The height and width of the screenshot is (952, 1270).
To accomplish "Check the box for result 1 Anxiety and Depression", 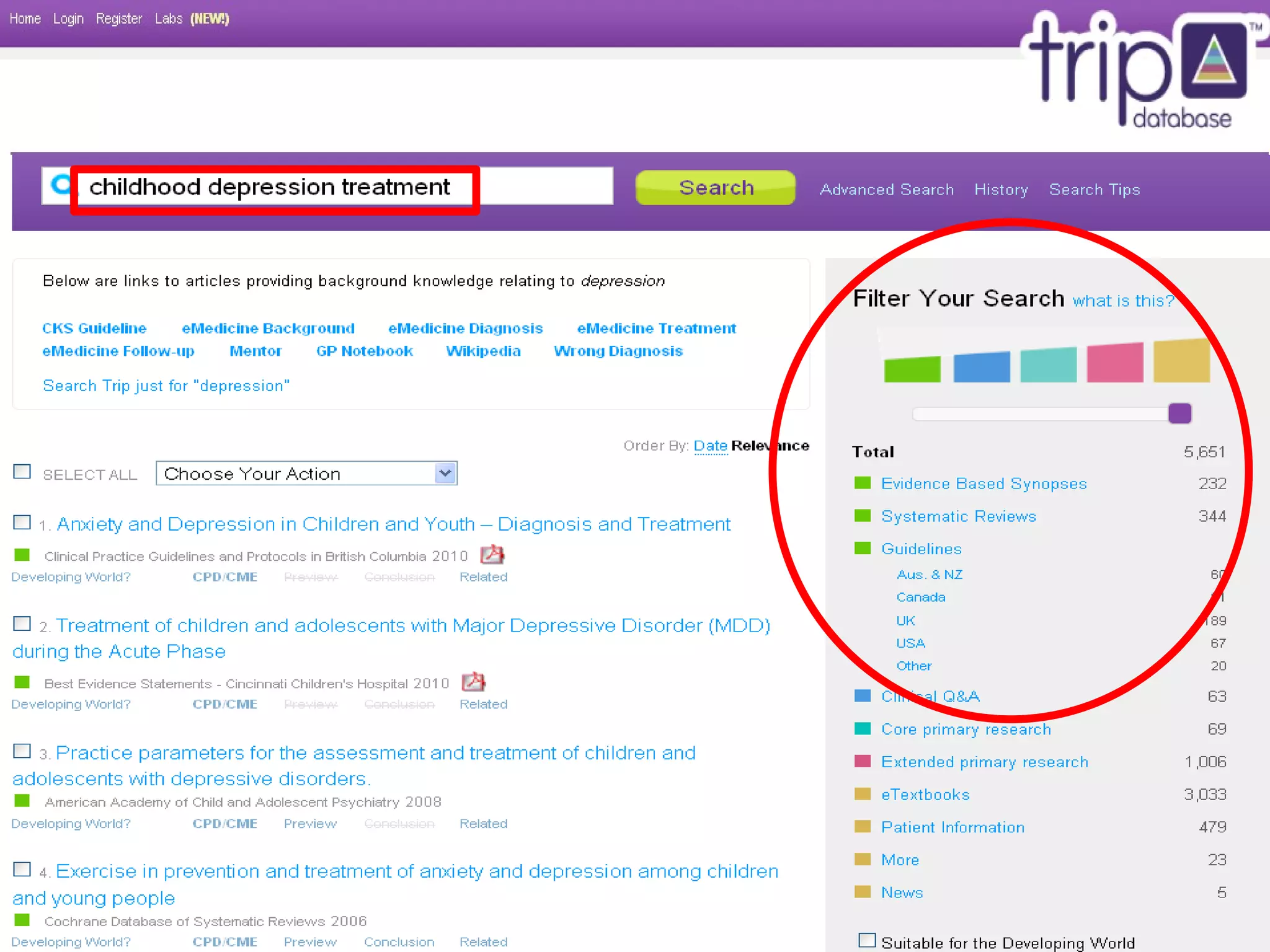I will (x=22, y=522).
